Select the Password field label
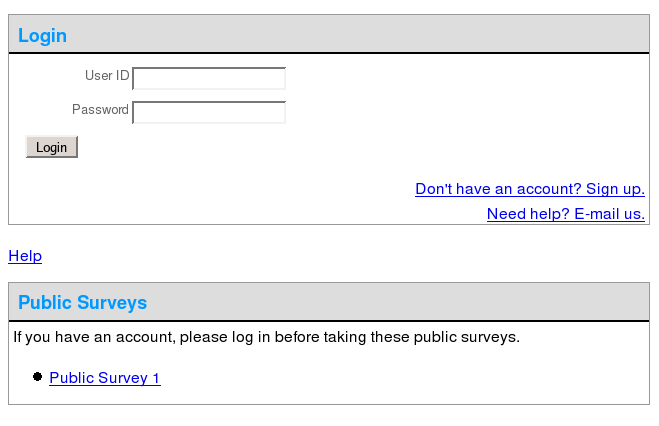659x426 pixels. tap(100, 109)
